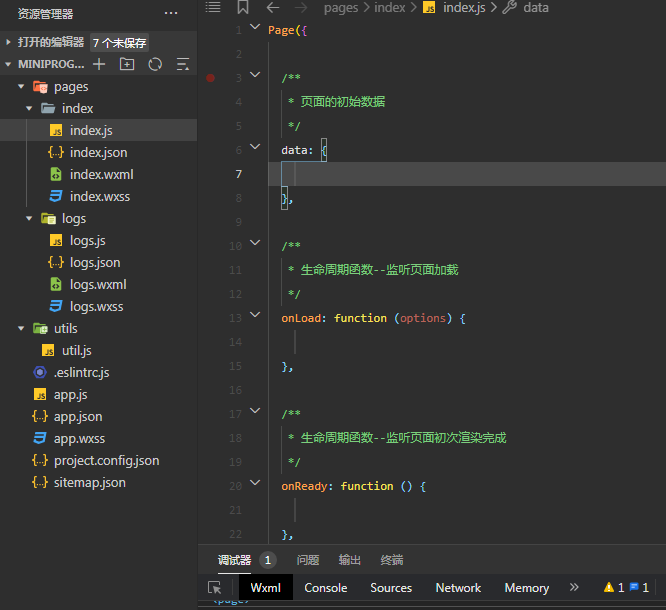Select the Console debugger tab
Image resolution: width=666 pixels, height=610 pixels.
(326, 587)
